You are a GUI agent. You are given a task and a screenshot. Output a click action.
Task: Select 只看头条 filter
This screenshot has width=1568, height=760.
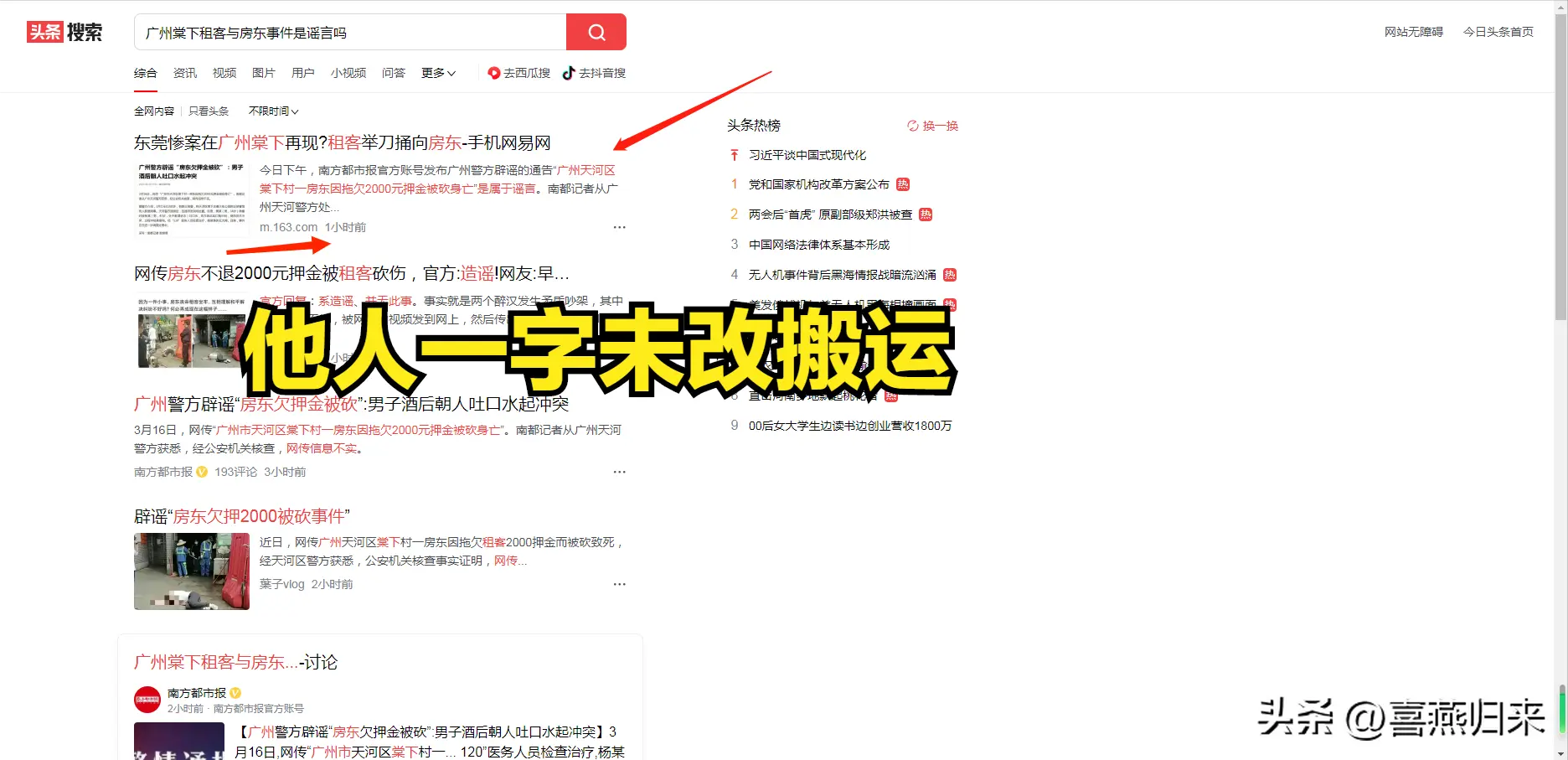[x=209, y=111]
